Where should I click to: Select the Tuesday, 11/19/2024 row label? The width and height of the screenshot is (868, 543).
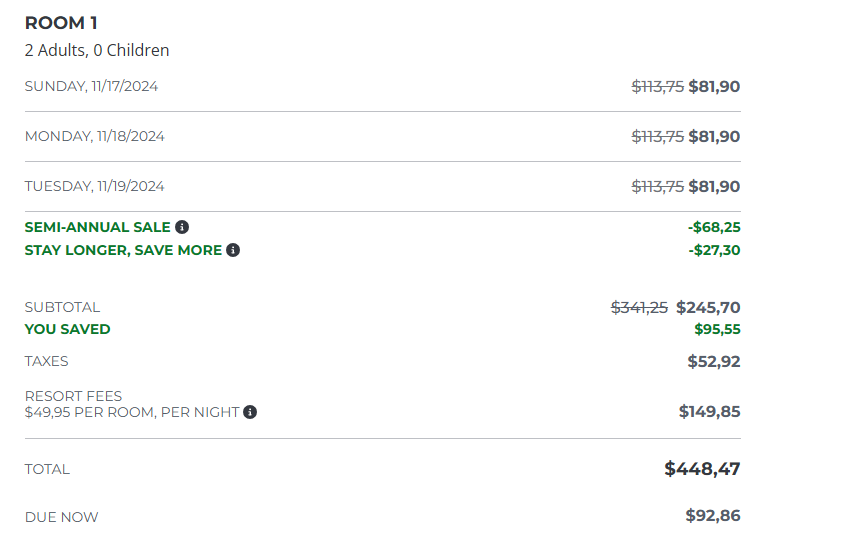(95, 186)
